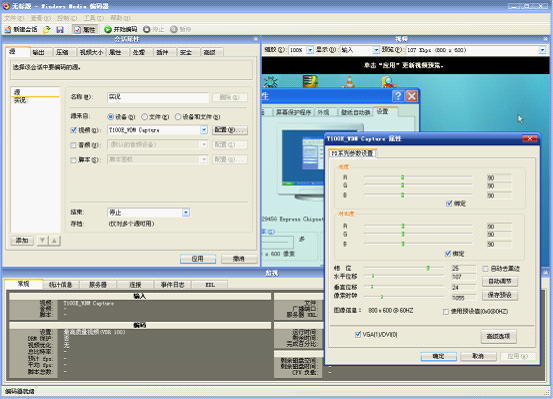Toggle the Properties (属性) toolbar button
The height and width of the screenshot is (399, 553).
(x=85, y=30)
